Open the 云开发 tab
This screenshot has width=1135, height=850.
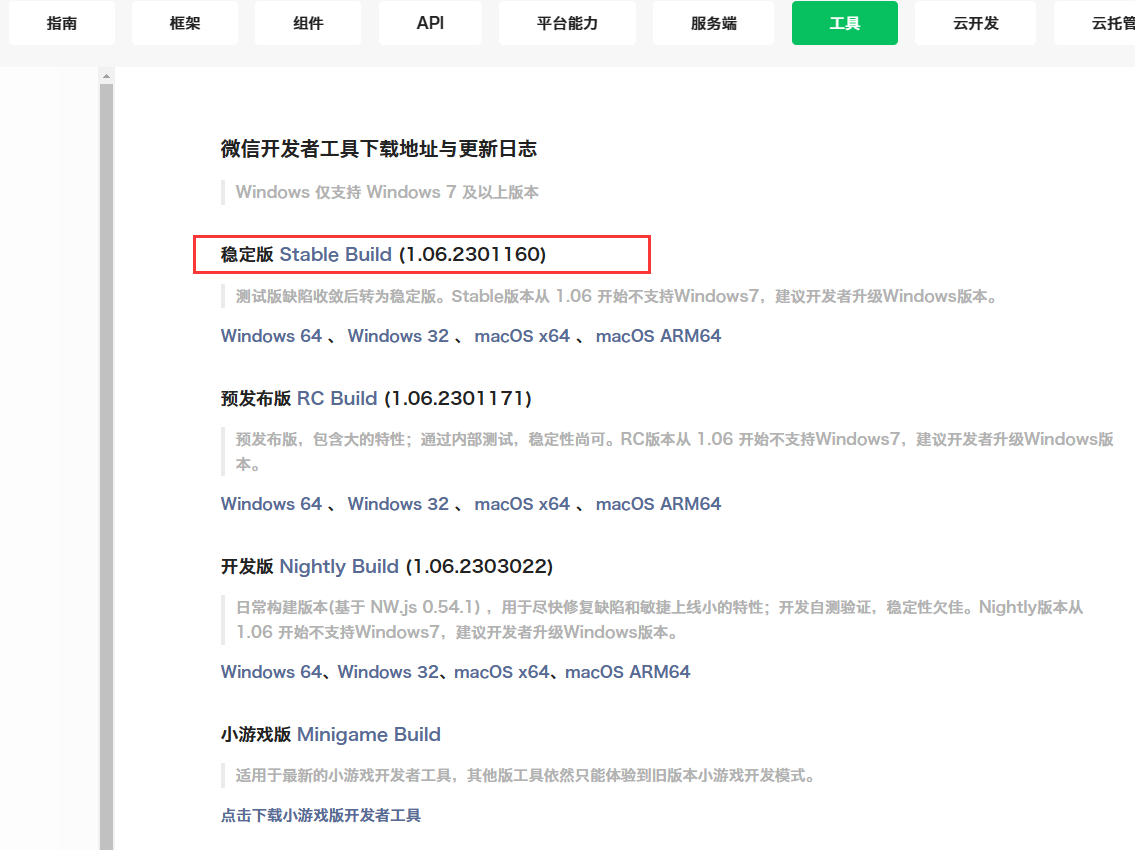(975, 23)
